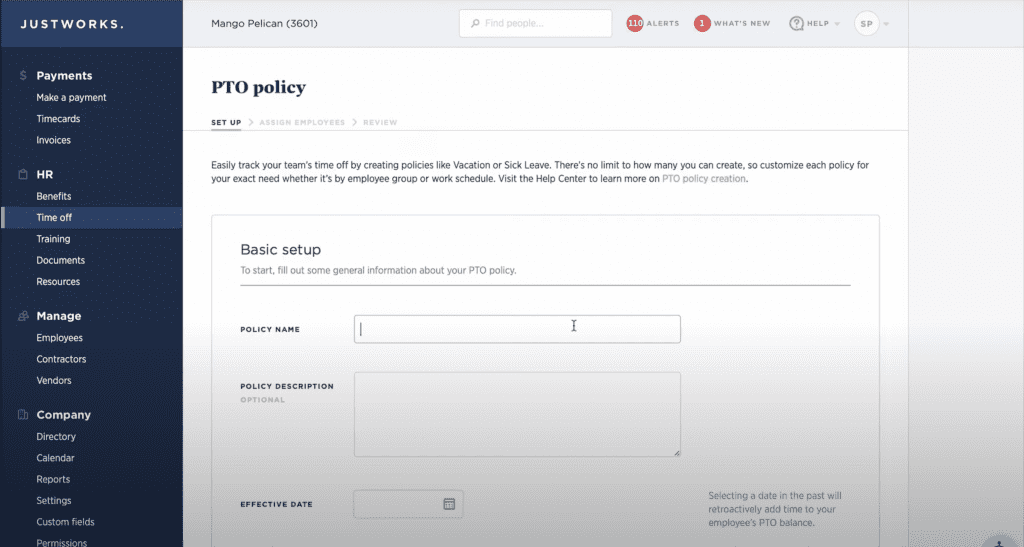1024x547 pixels.
Task: Click the Manage people icon
Action: click(x=23, y=316)
